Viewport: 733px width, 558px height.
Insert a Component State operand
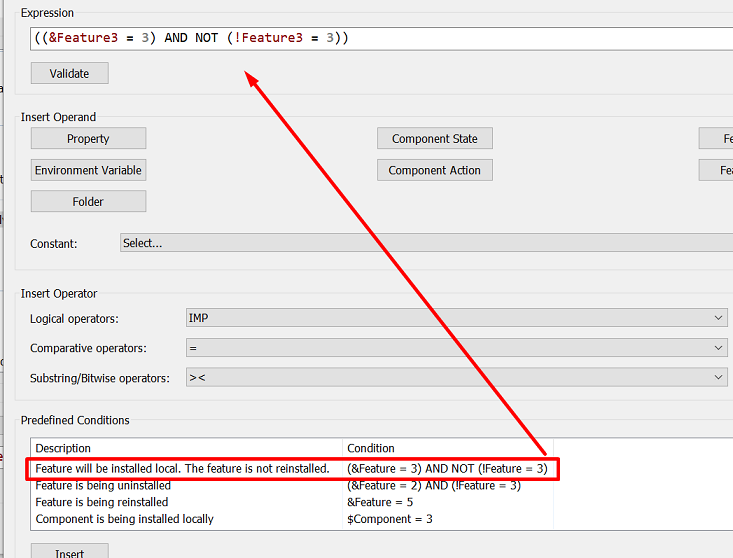point(434,139)
